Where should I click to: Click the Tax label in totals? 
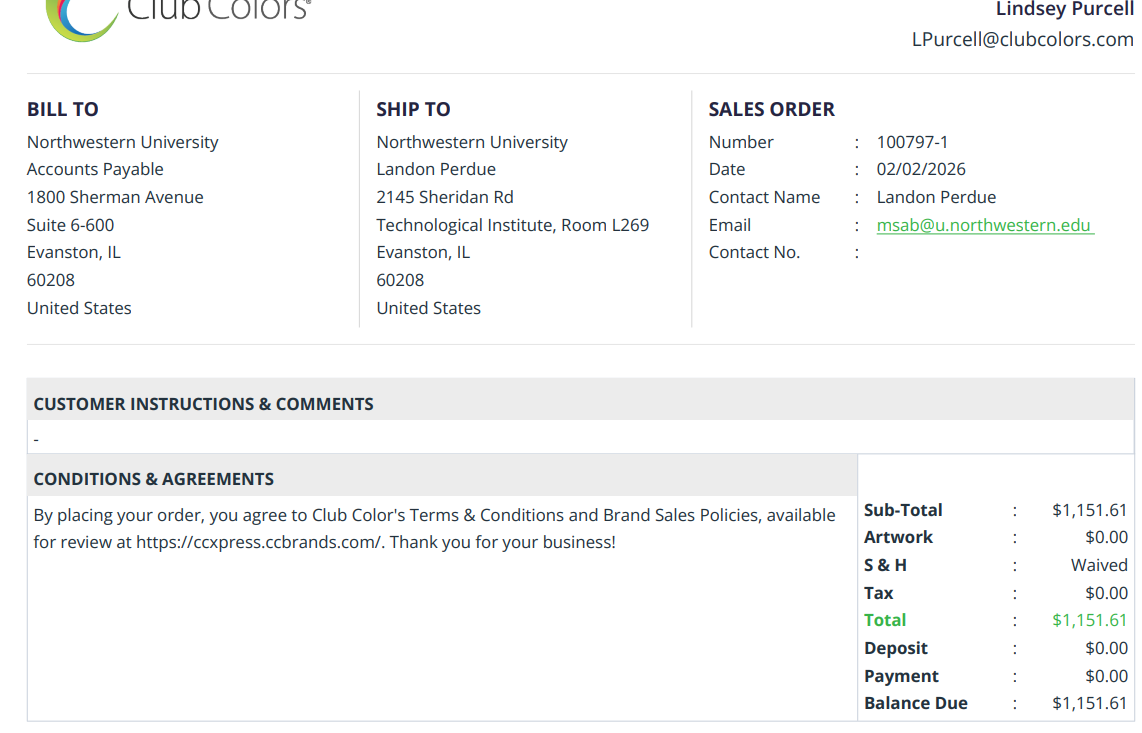(878, 593)
